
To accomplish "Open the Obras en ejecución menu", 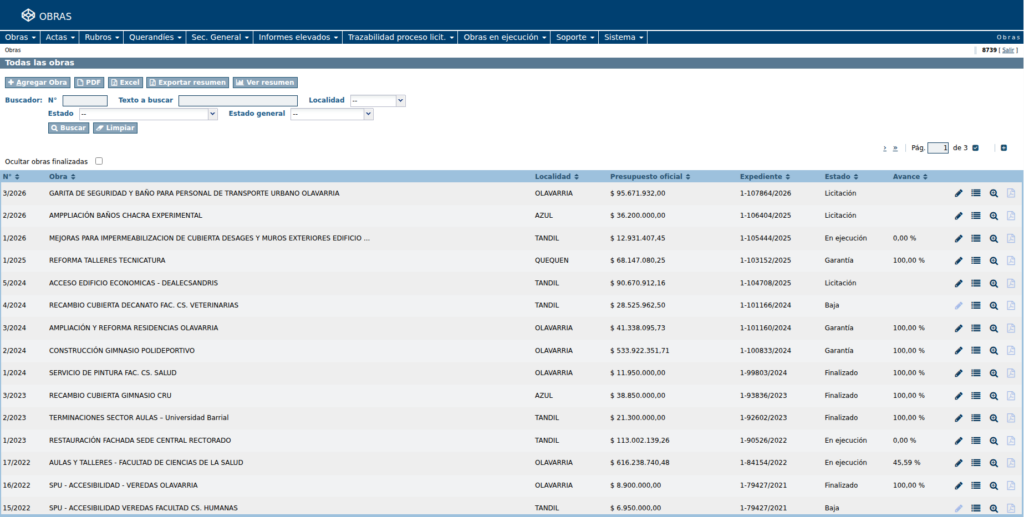I will click(504, 37).
